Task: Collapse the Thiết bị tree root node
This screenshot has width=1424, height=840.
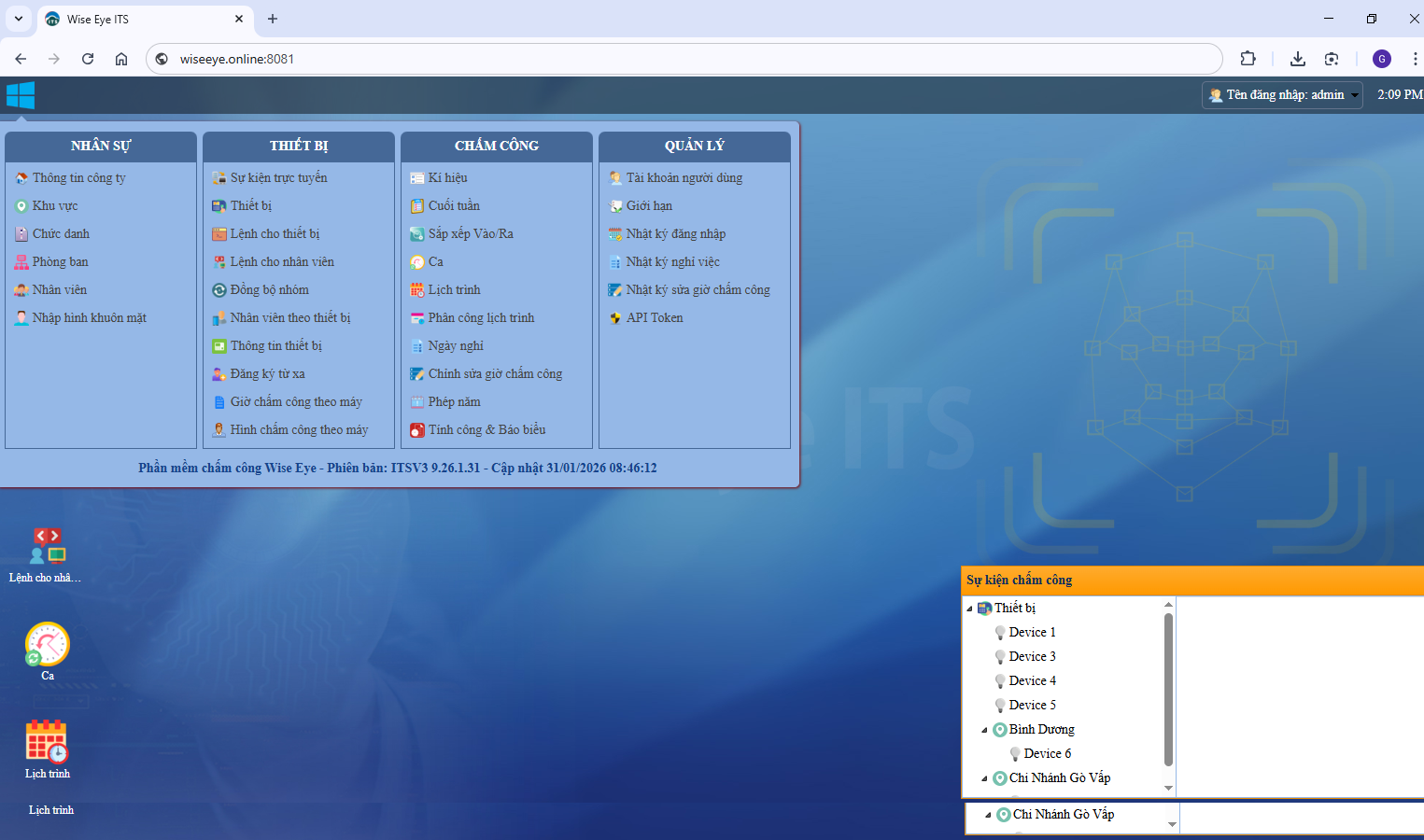Action: pyautogui.click(x=969, y=609)
